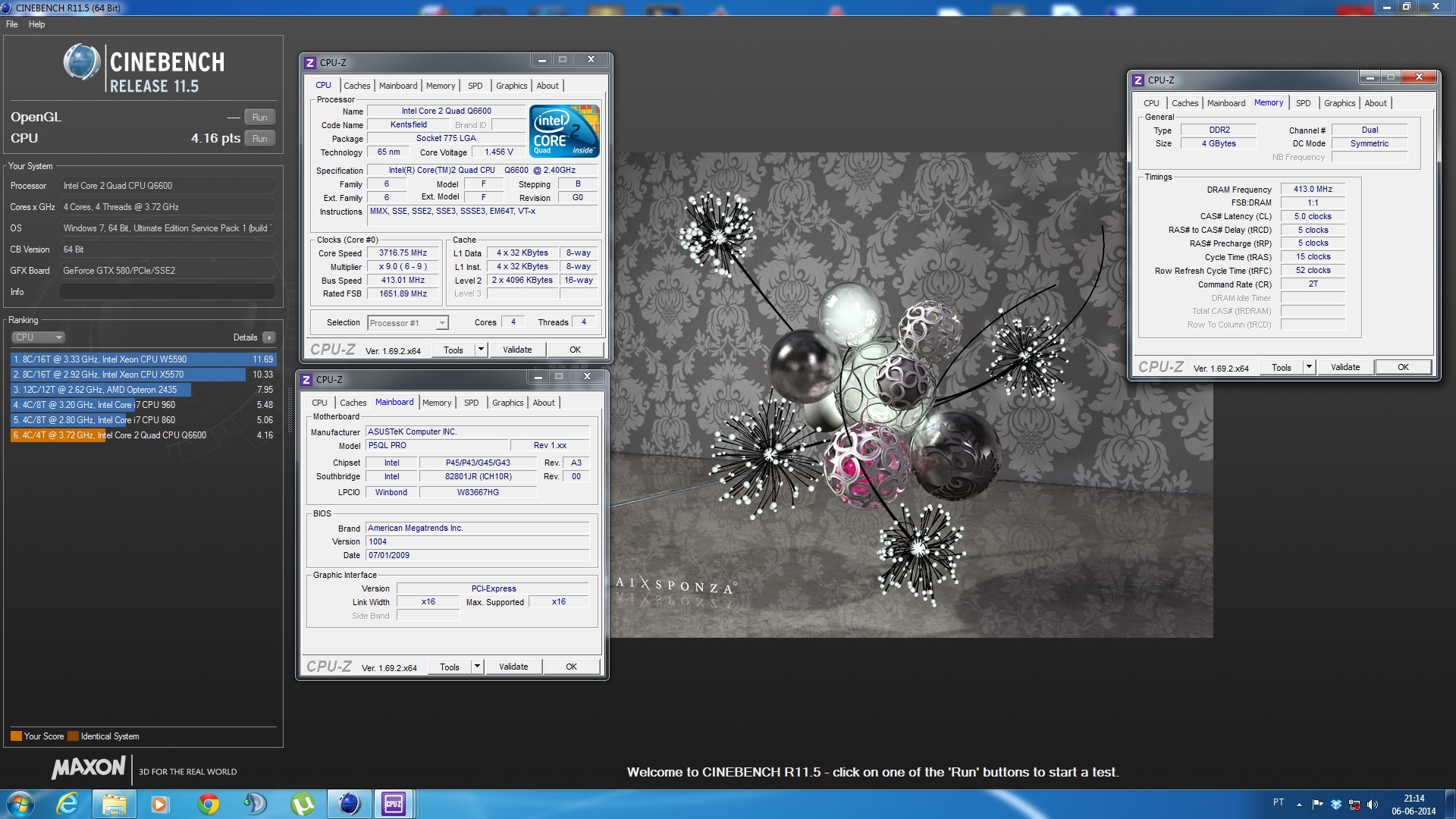Open SPD tab in CPU-Z Memory window
Viewport: 1456px width, 819px height.
(1304, 103)
